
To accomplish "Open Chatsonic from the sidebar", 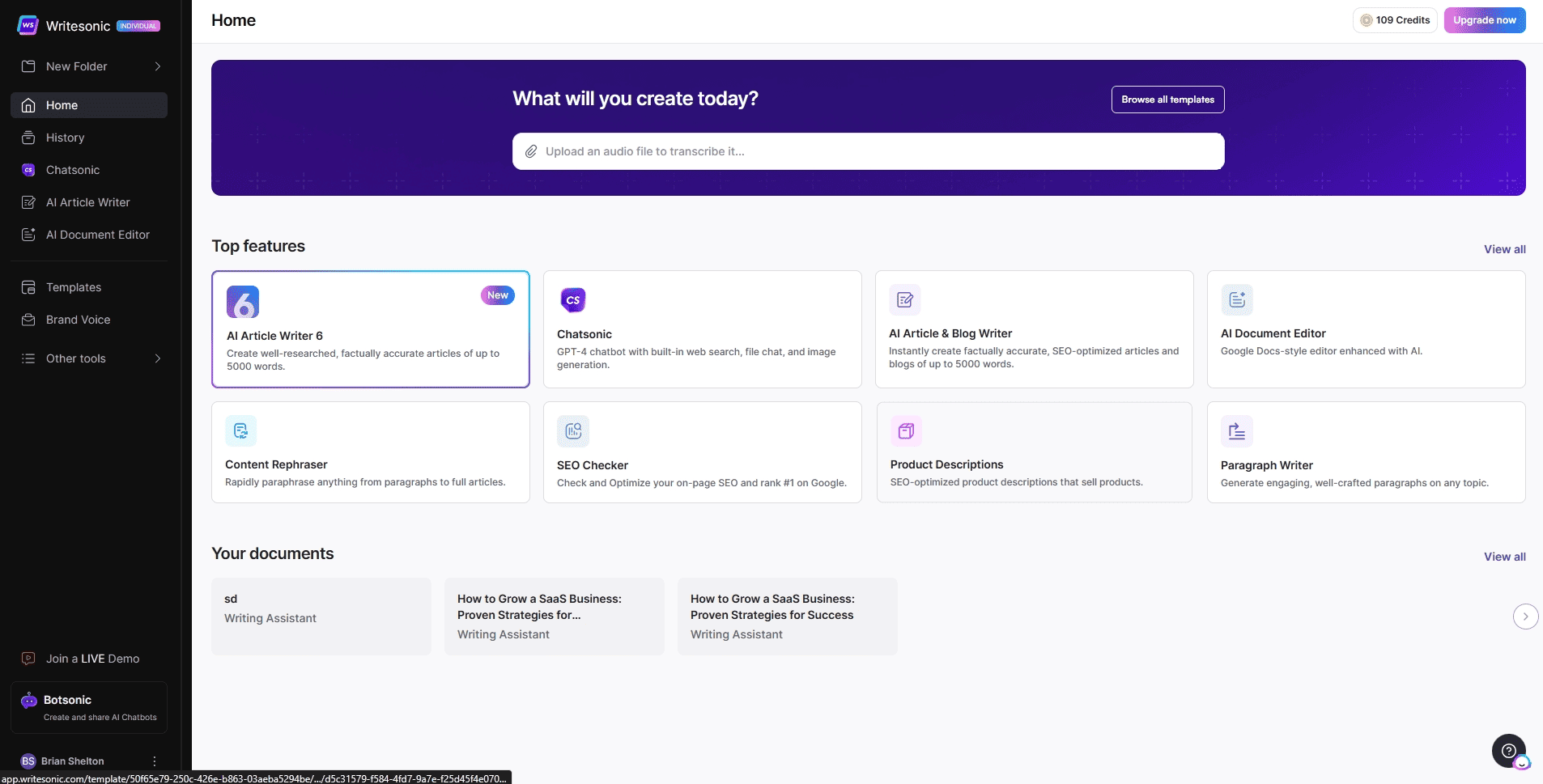I will [x=89, y=170].
